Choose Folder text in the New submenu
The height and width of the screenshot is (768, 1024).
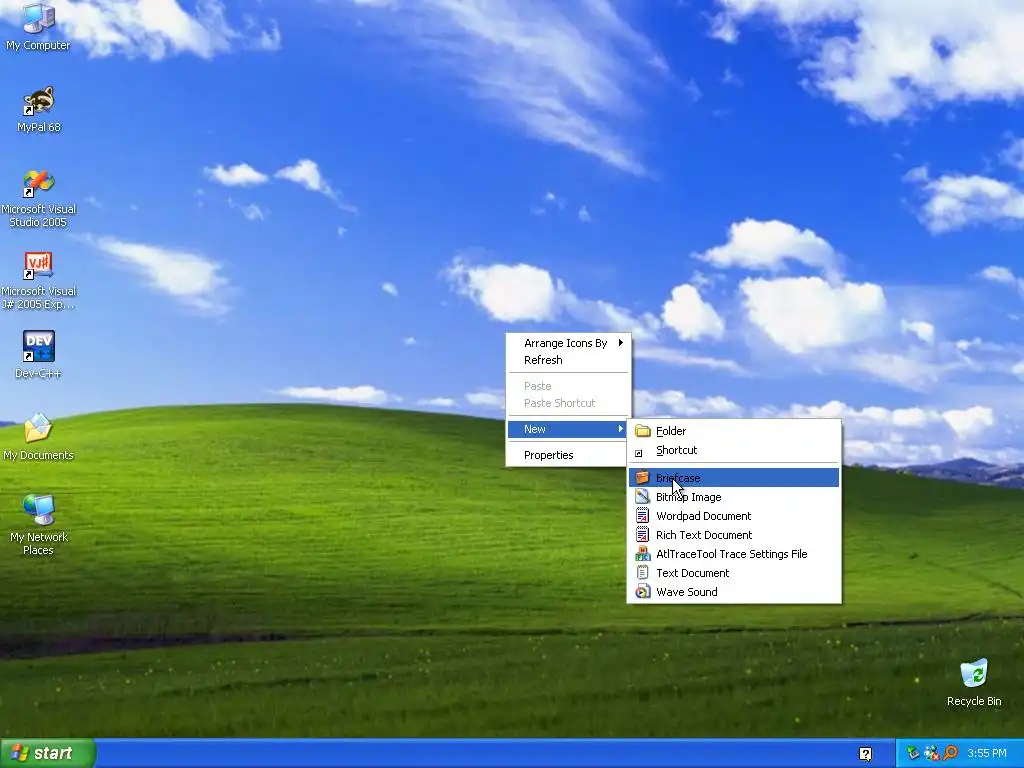tap(671, 431)
